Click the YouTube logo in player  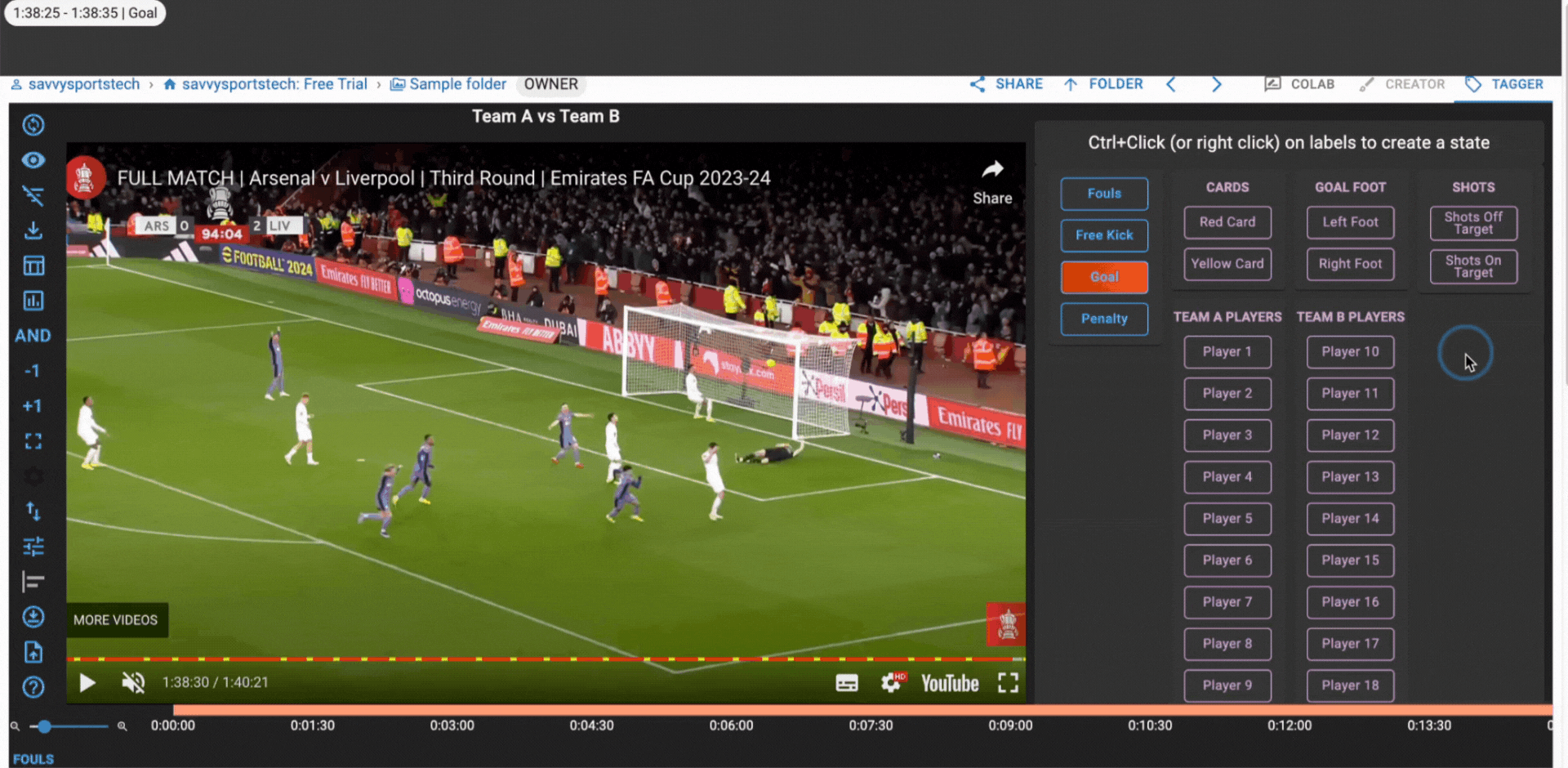pos(950,683)
